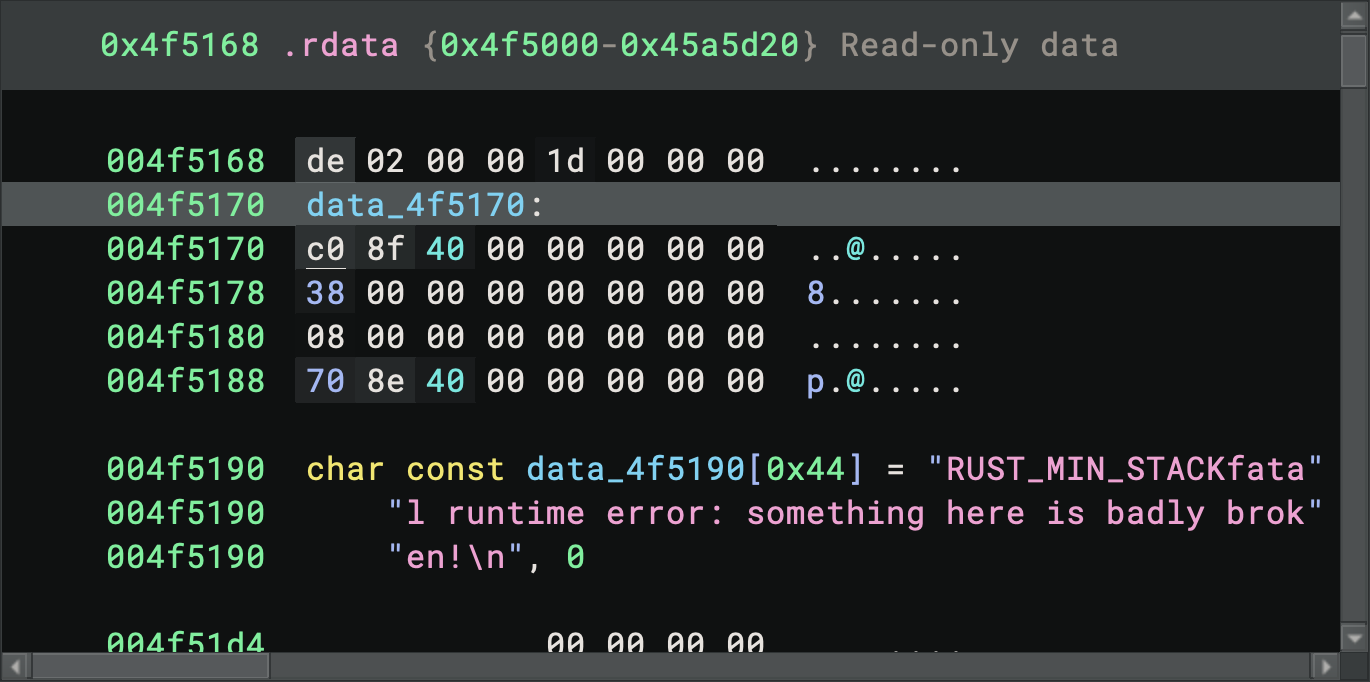Viewport: 1370px width, 682px height.
Task: Select the "en!\n" string continuation line
Action: pyautogui.click(x=456, y=557)
